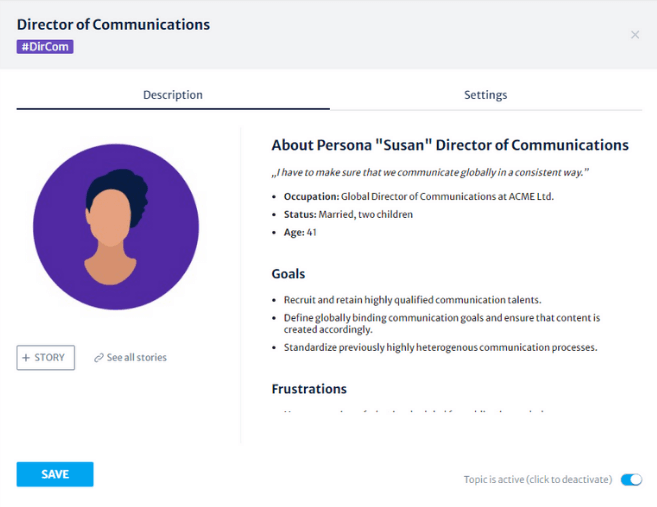Image resolution: width=657 pixels, height=507 pixels.
Task: Click the chain link icon beside See all stories
Action: (x=99, y=358)
